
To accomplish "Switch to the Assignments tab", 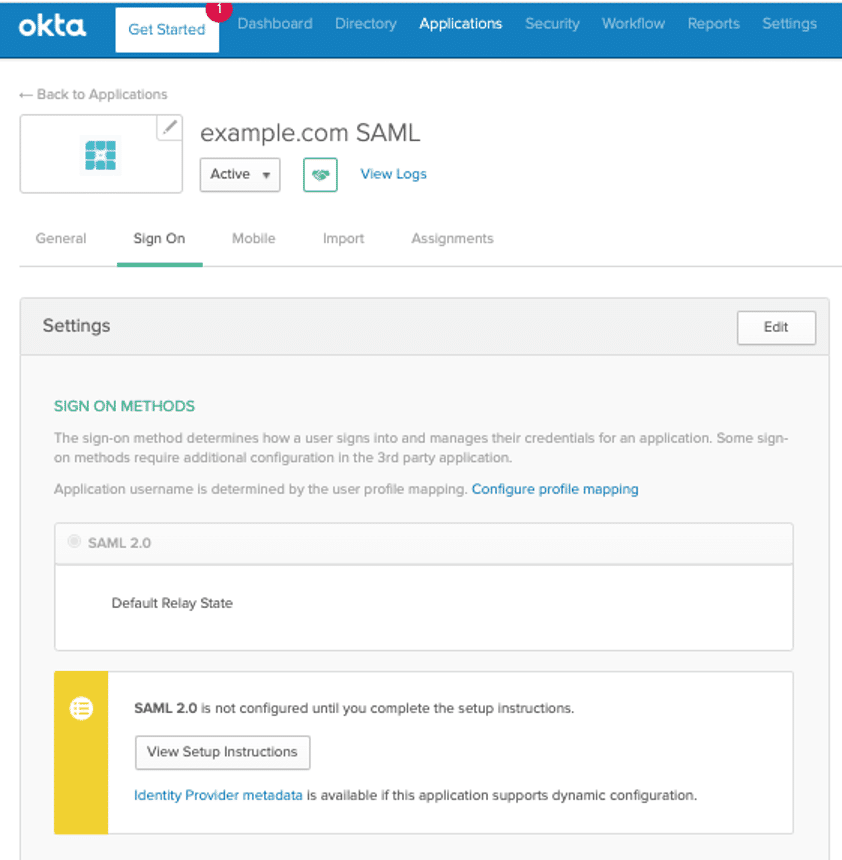I will [452, 239].
